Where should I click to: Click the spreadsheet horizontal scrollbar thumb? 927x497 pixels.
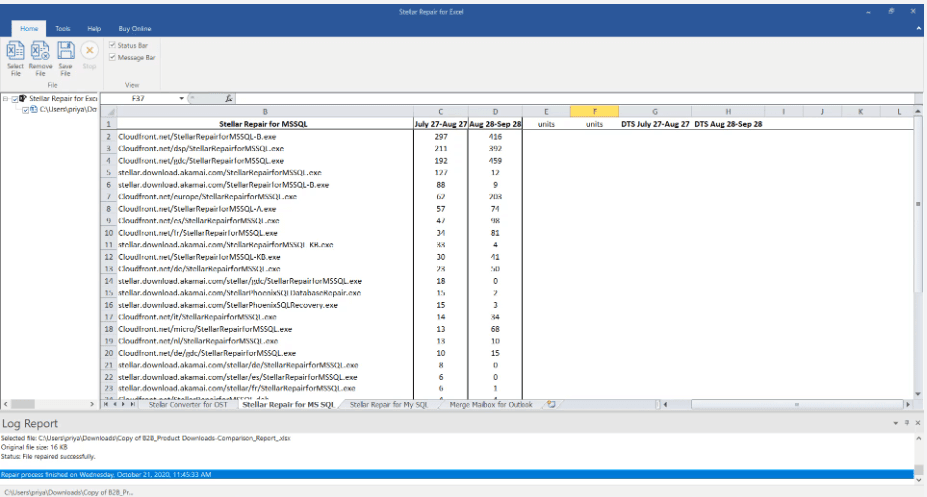coord(797,405)
